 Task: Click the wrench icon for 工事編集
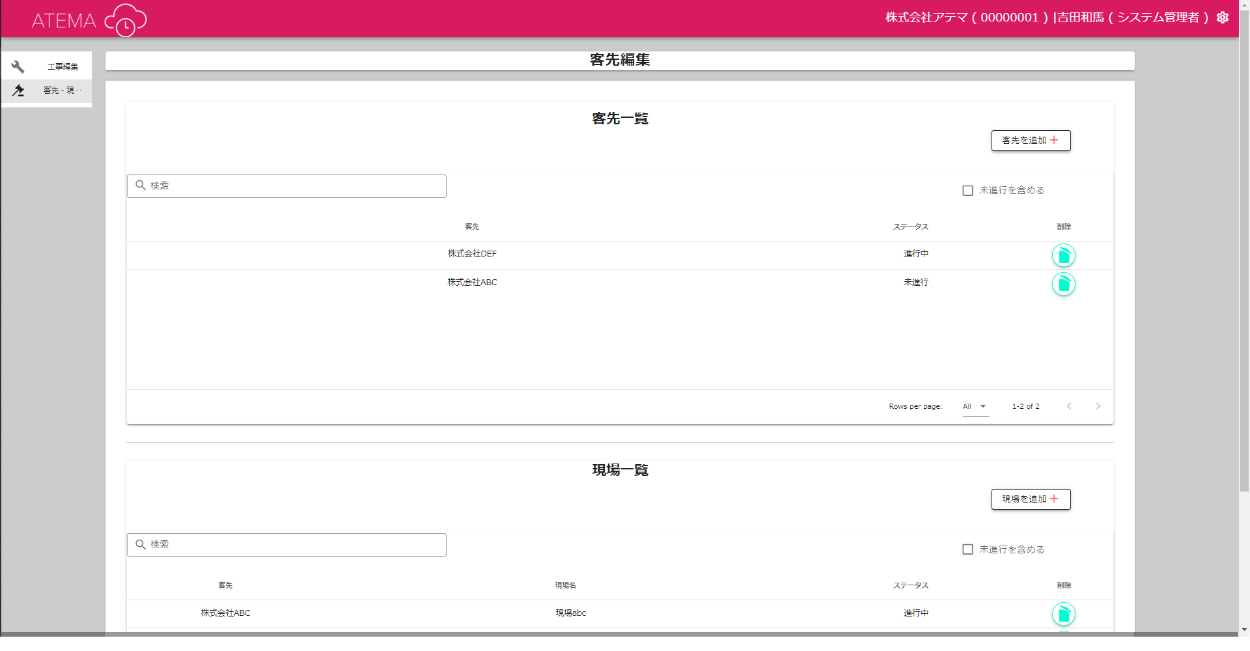[17, 67]
